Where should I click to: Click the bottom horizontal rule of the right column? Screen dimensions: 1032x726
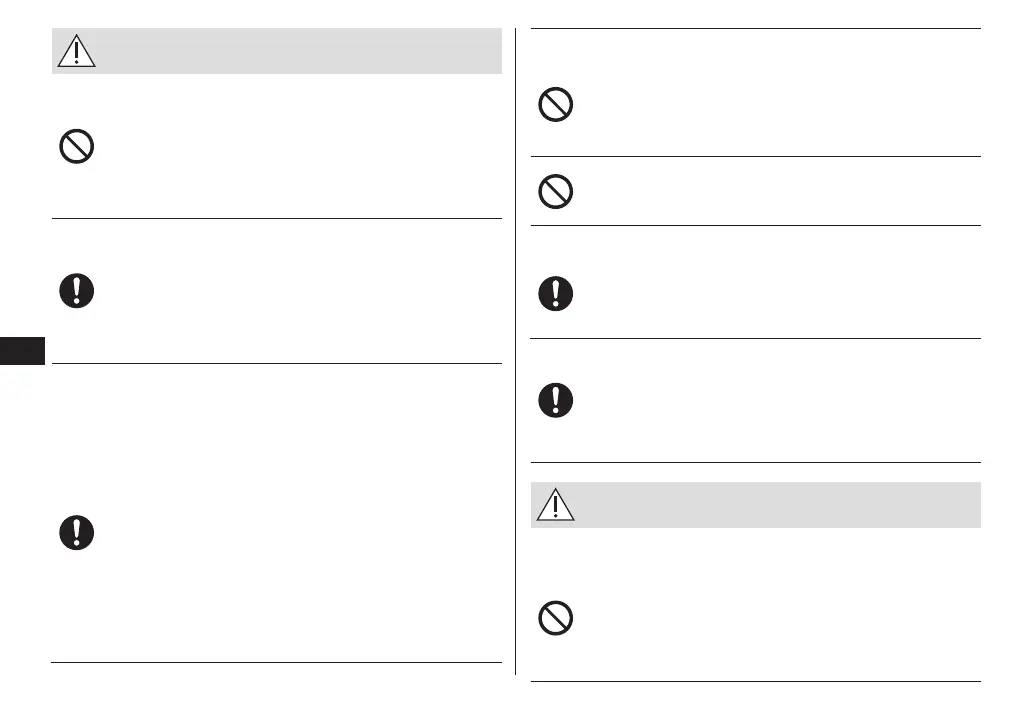click(x=755, y=682)
